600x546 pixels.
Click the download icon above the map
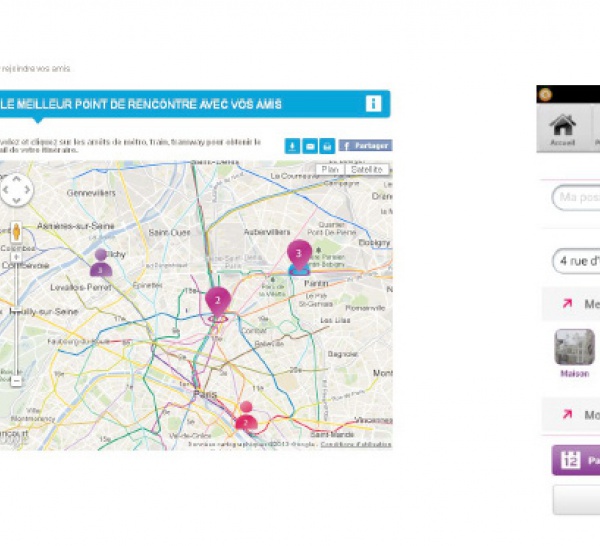point(292,146)
